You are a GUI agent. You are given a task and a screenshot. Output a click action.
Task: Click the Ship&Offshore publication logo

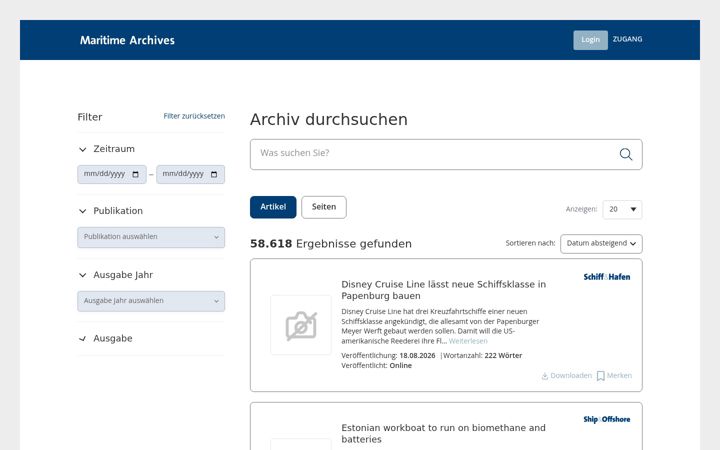[607, 419]
